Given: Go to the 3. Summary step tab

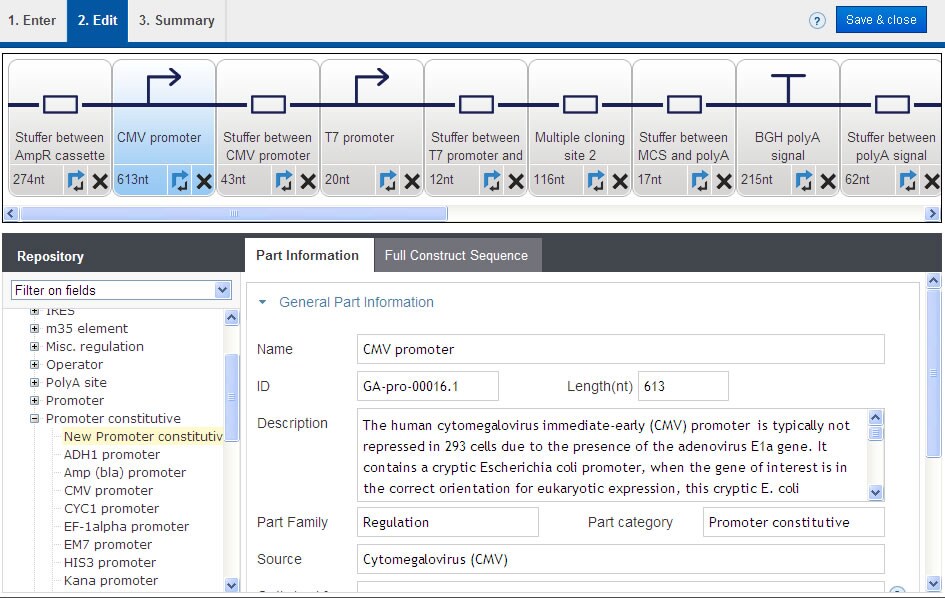Looking at the screenshot, I should click(176, 20).
